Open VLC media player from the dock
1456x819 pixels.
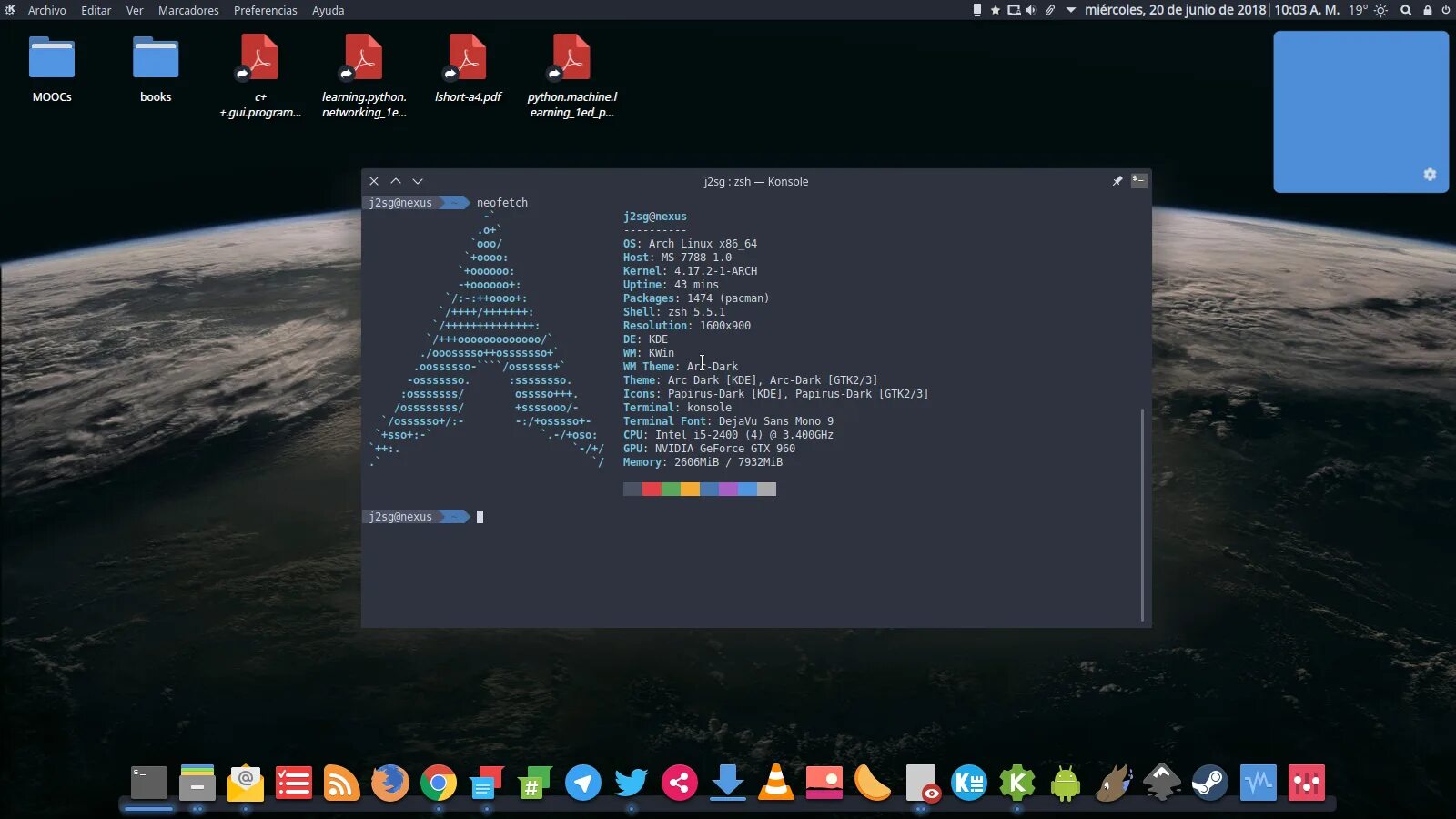tap(776, 783)
